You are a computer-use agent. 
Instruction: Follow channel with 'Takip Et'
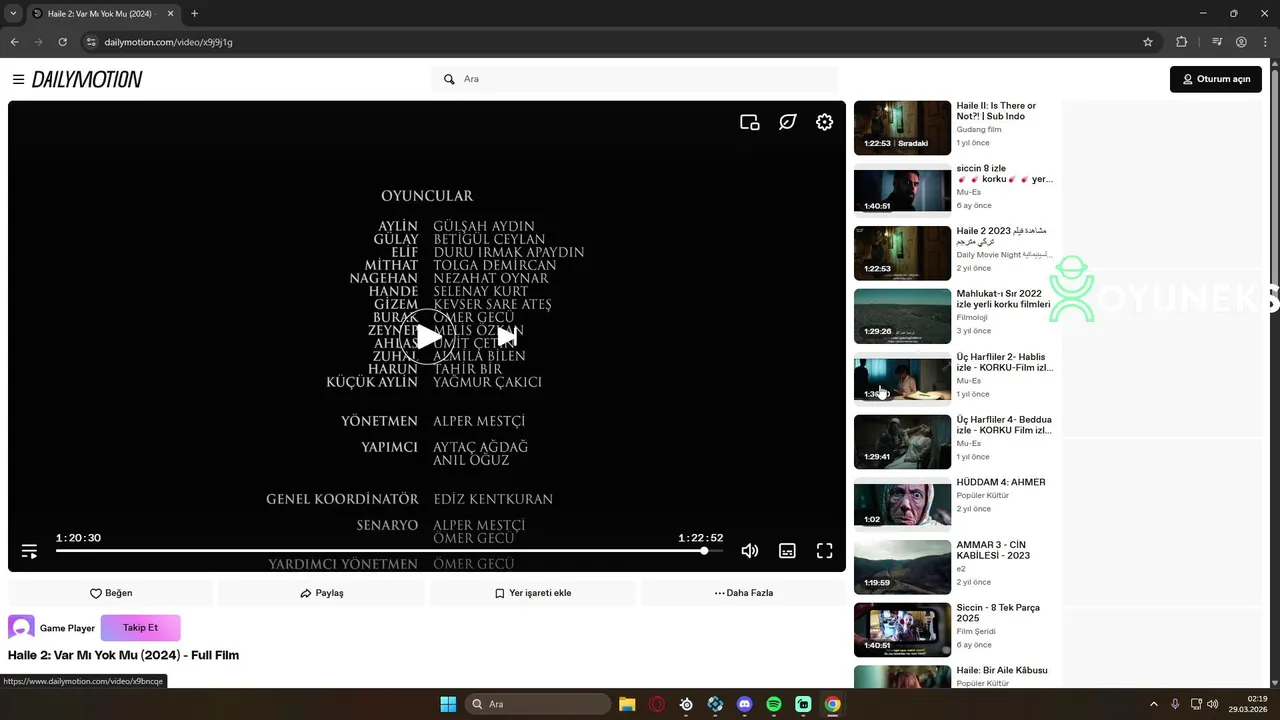tap(140, 628)
